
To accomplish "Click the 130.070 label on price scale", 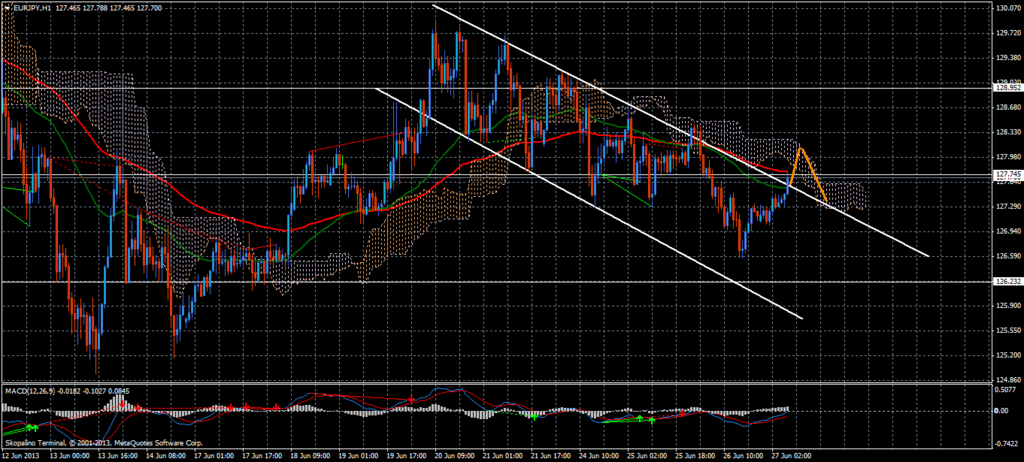I will coord(1006,9).
